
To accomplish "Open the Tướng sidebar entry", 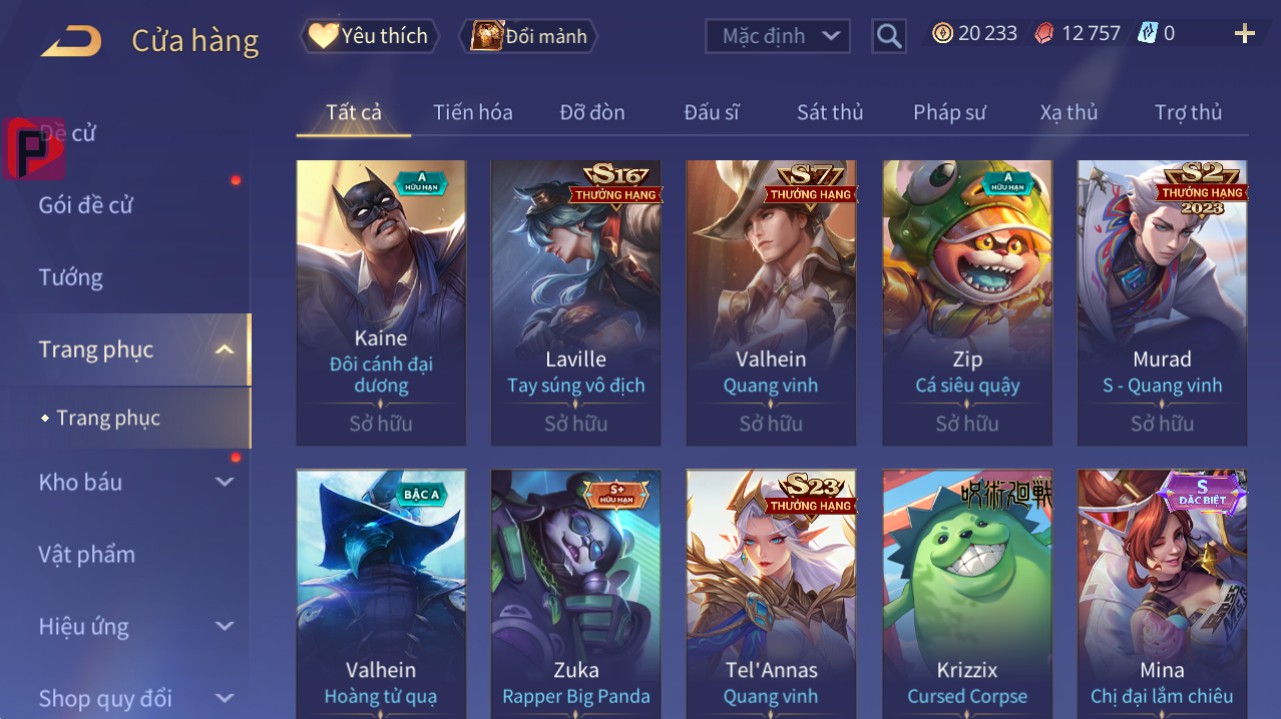I will tap(71, 277).
